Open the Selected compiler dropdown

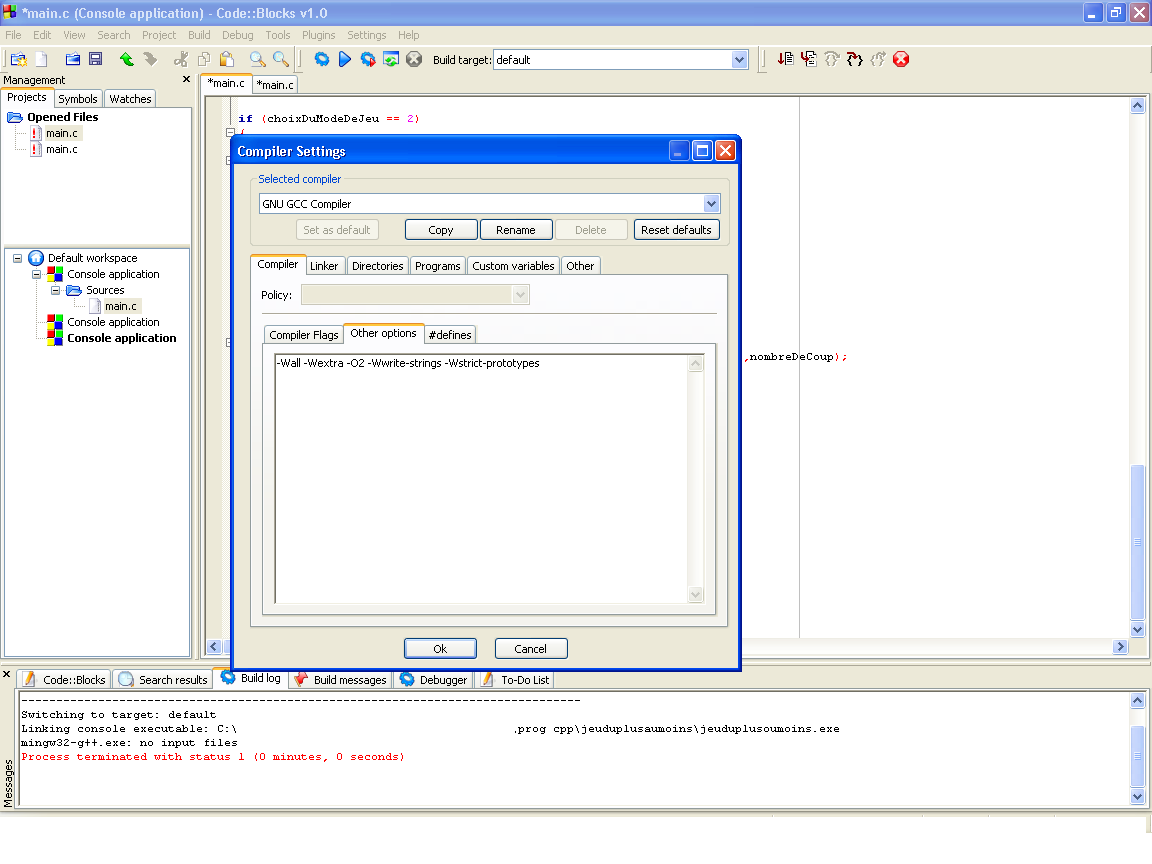point(711,203)
